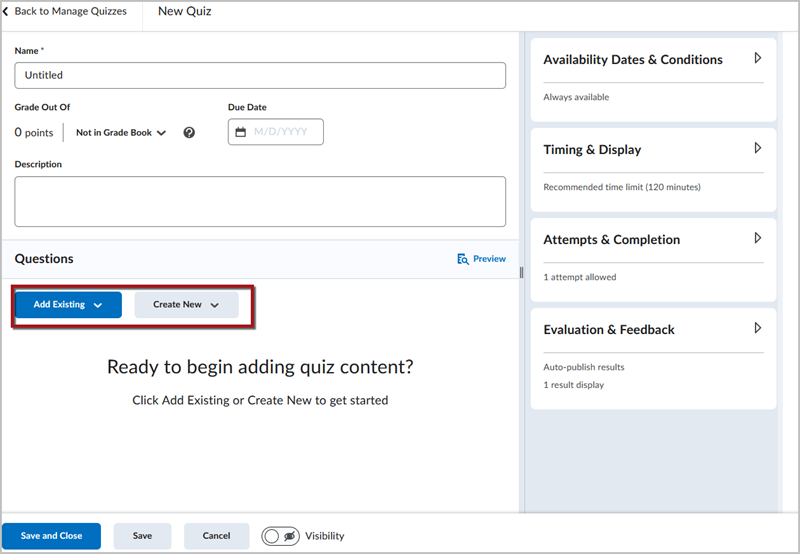Click the Preview magnifier icon
The image size is (800, 554).
click(463, 259)
